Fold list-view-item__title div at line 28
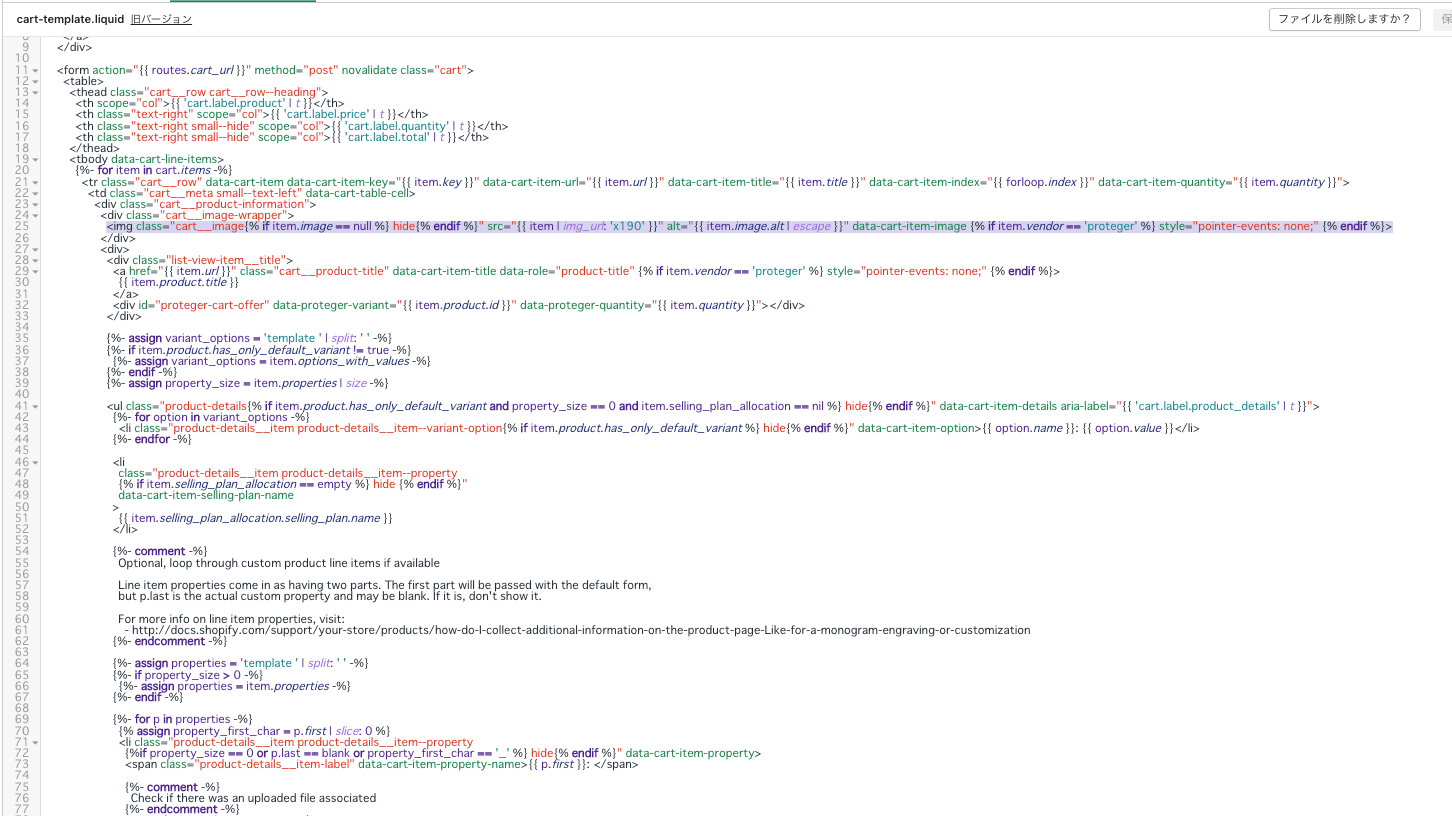Viewport: 1452px width, 816px height. 35,261
